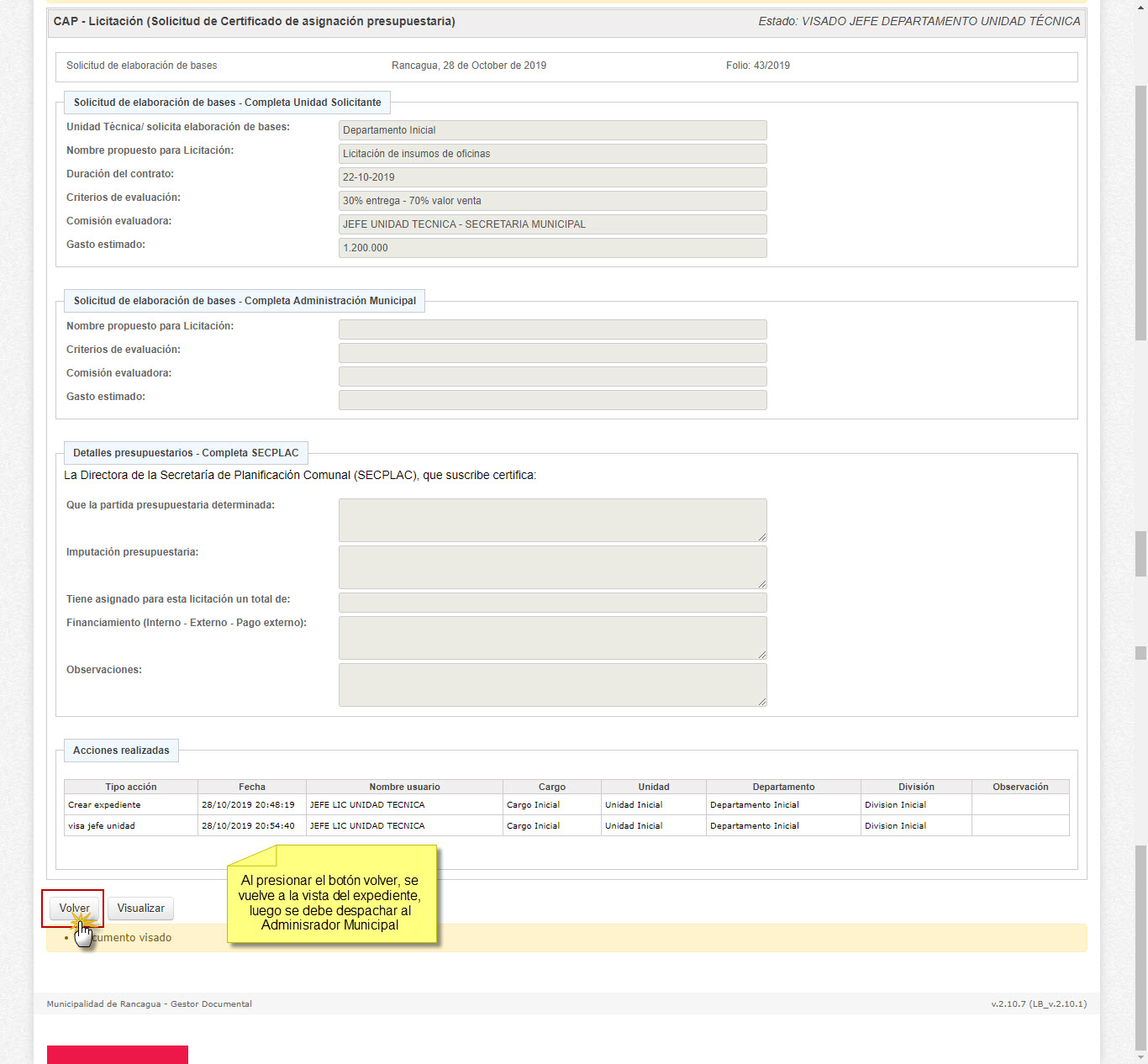1148x1064 pixels.
Task: Click the Observaciones textarea
Action: [x=553, y=685]
